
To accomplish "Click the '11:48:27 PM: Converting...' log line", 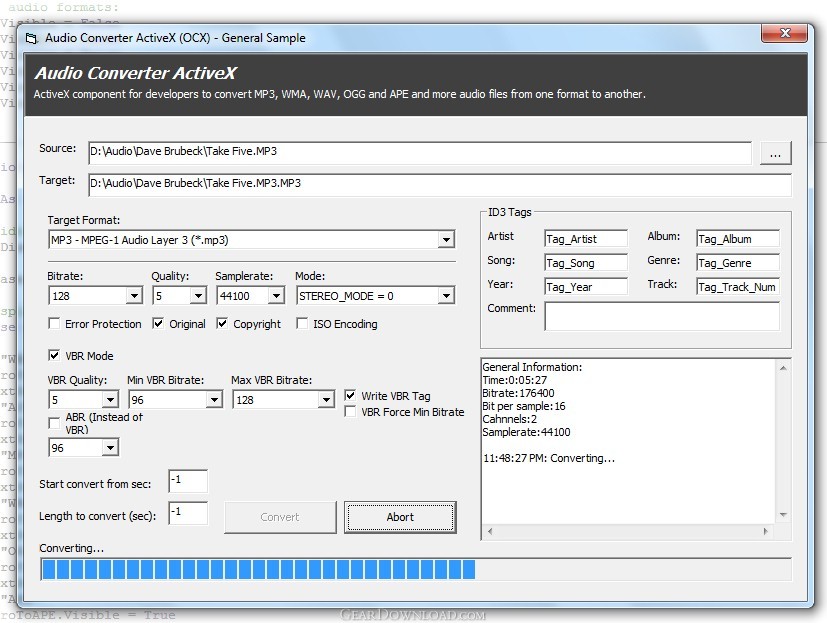I will tap(549, 458).
